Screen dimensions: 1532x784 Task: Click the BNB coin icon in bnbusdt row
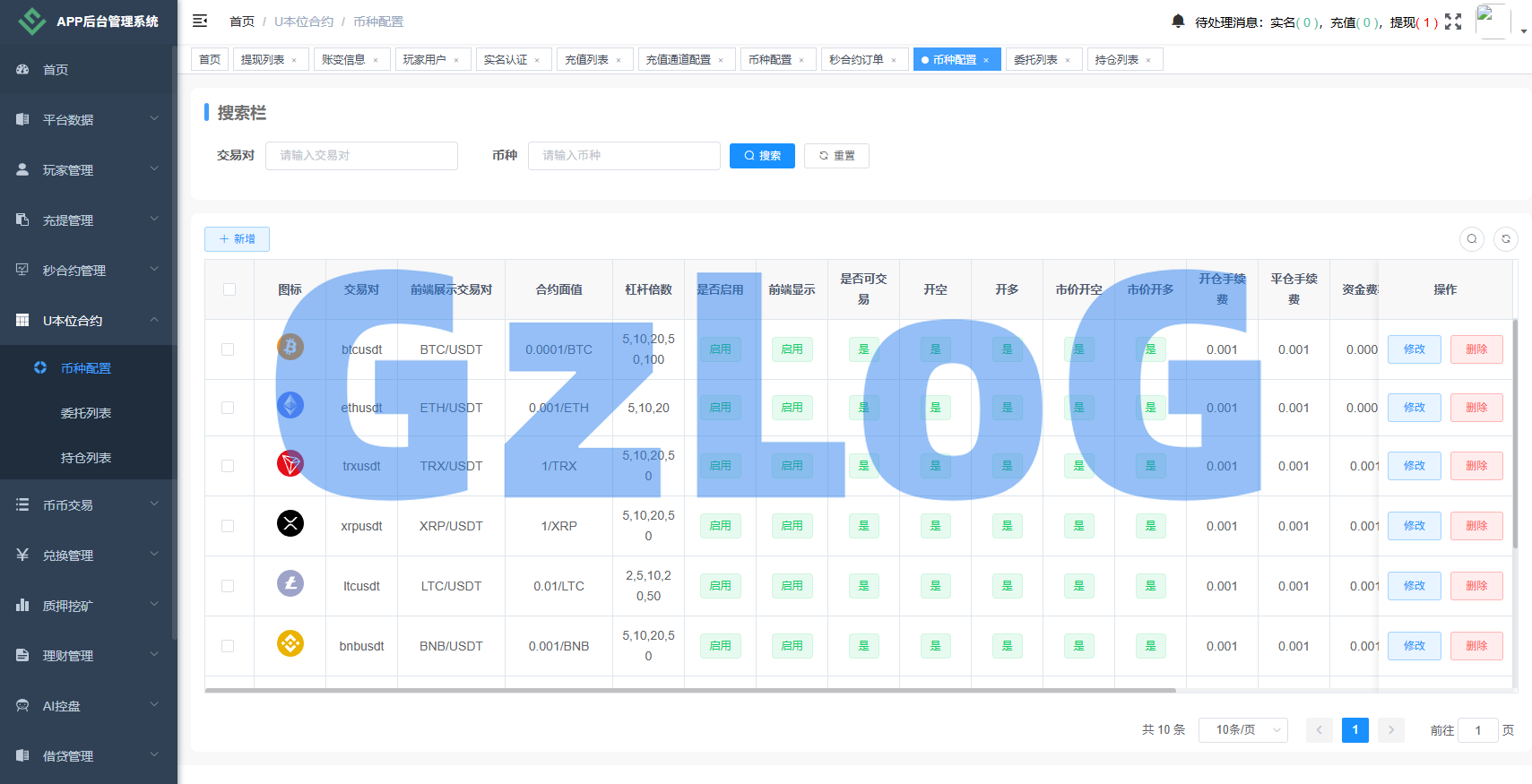[x=290, y=643]
